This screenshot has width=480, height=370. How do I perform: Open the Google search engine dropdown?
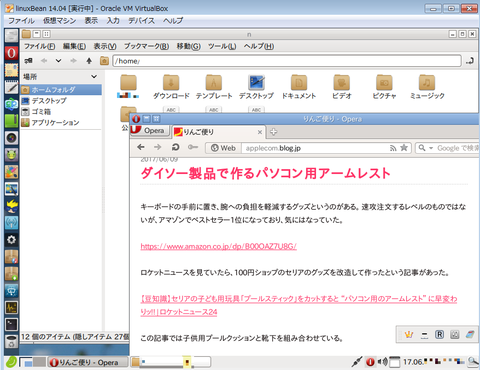[431, 148]
